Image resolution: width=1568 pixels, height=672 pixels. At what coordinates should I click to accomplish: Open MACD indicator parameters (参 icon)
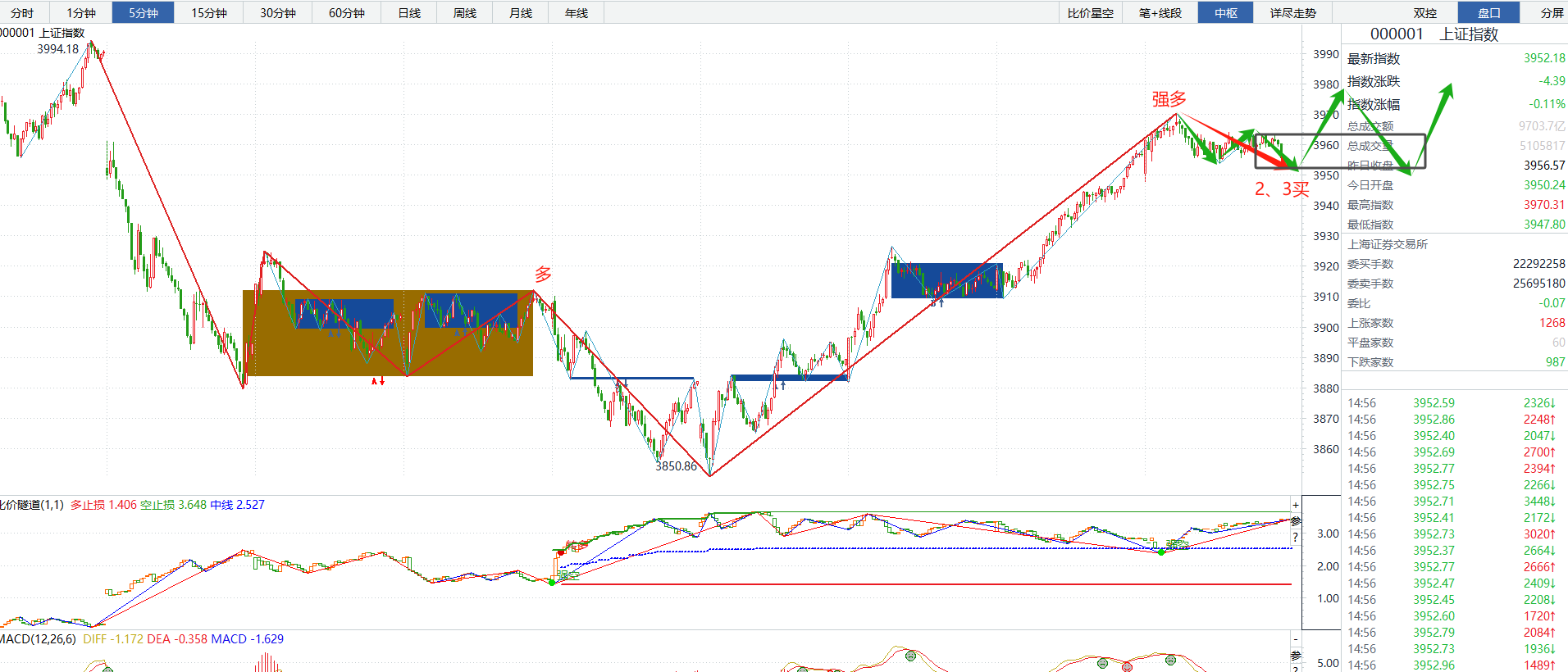(x=1296, y=656)
